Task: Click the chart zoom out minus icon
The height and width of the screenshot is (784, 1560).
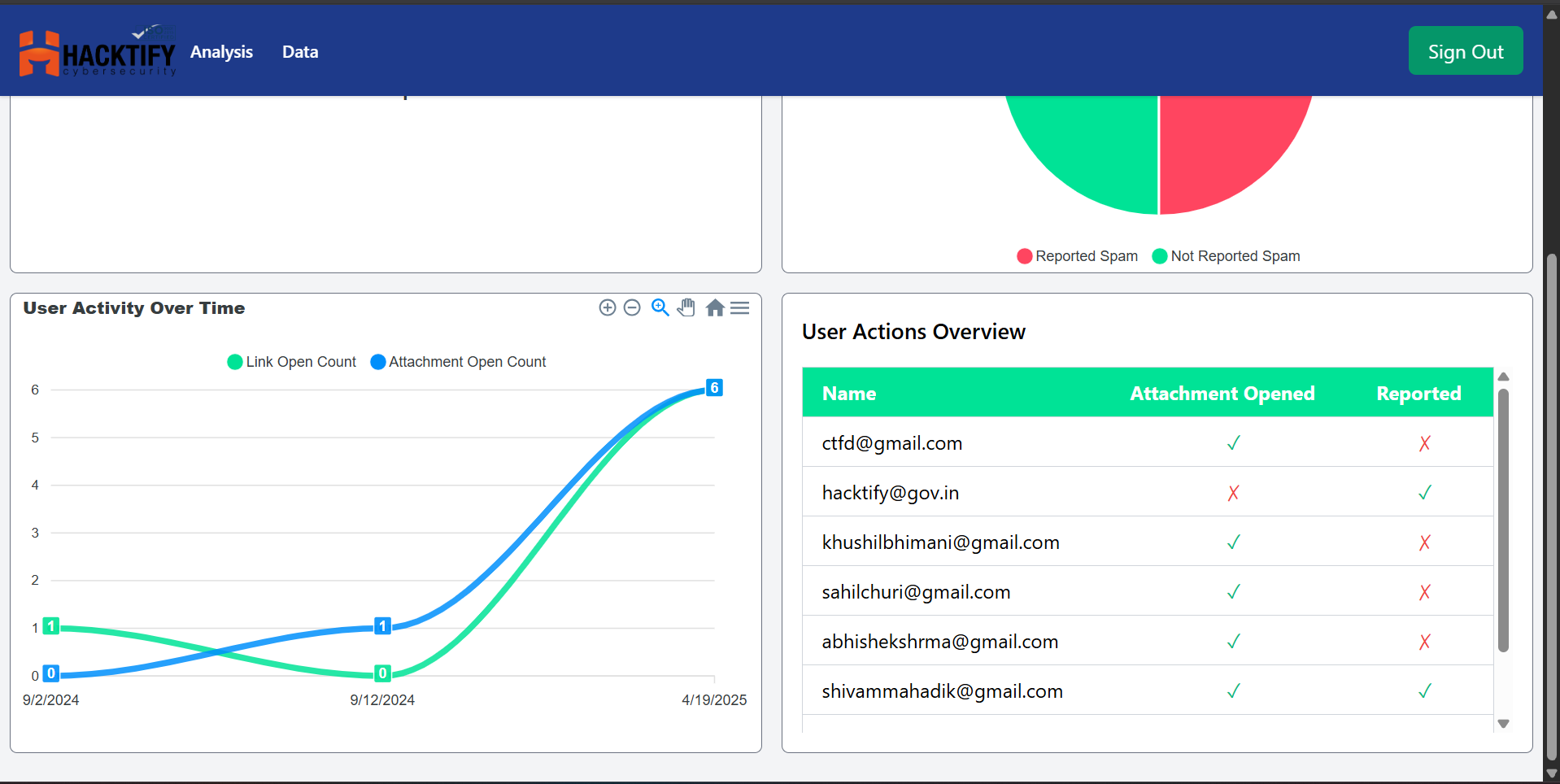Action: (632, 307)
